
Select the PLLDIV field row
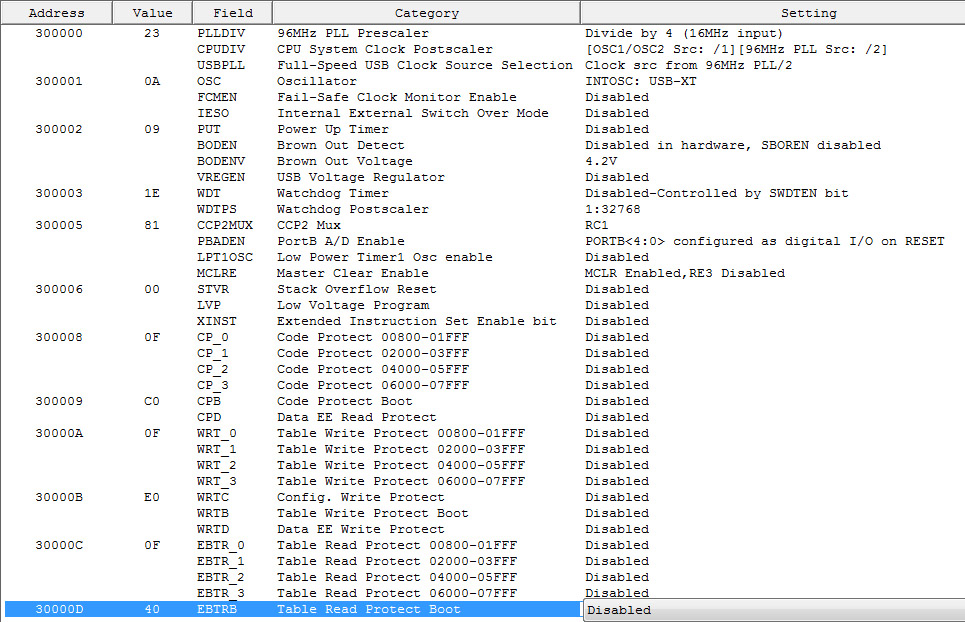coord(221,33)
